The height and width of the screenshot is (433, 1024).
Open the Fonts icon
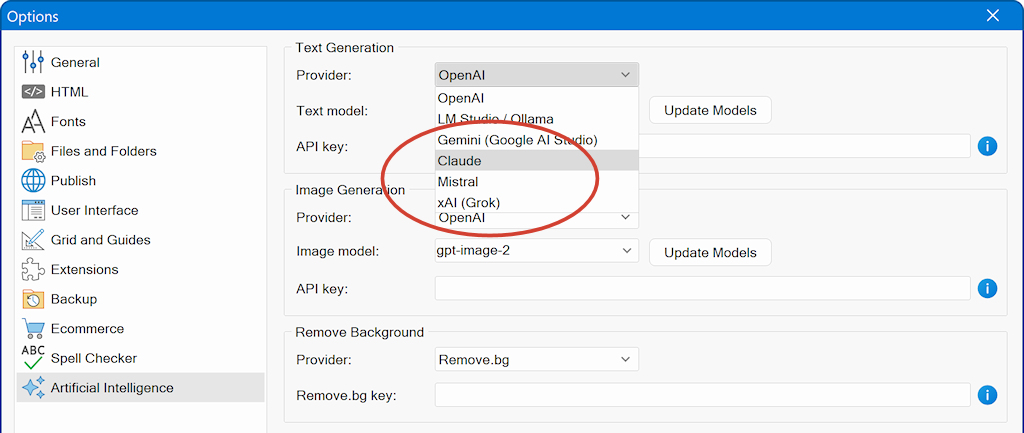click(x=33, y=121)
